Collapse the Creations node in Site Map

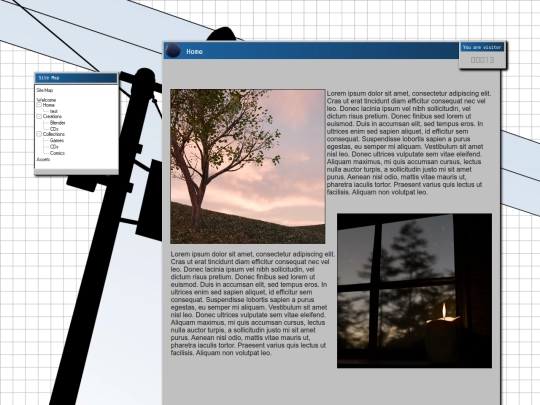(39, 117)
